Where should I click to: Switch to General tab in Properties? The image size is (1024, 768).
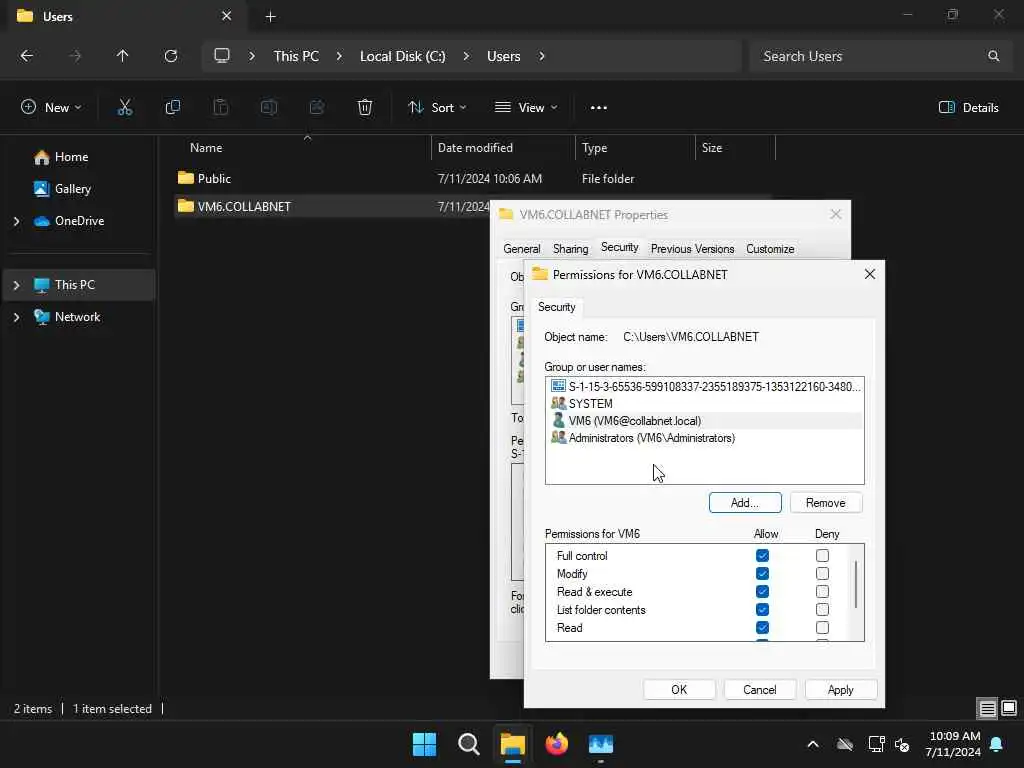[x=521, y=249]
